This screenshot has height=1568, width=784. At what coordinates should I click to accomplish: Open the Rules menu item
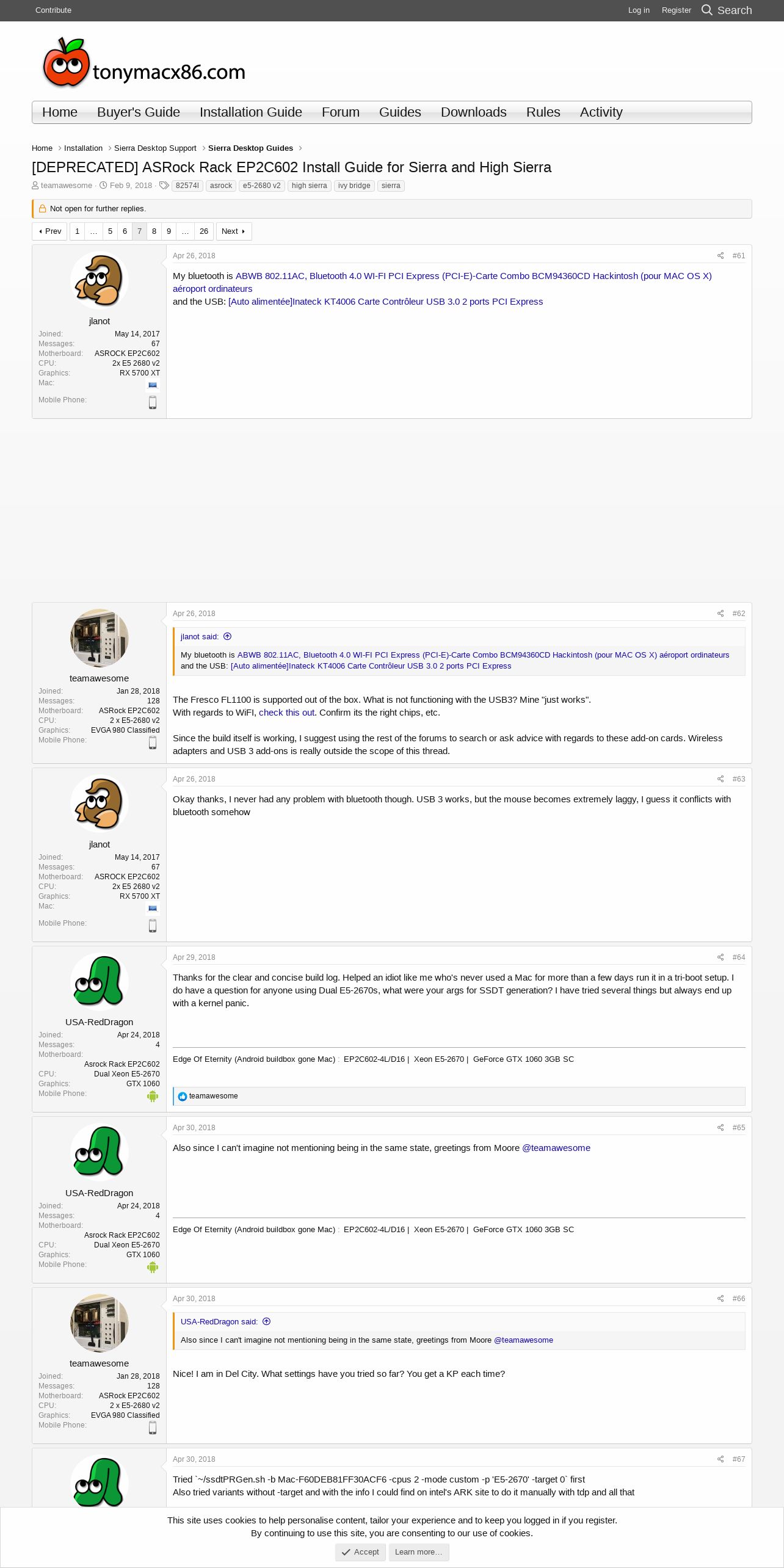click(543, 112)
